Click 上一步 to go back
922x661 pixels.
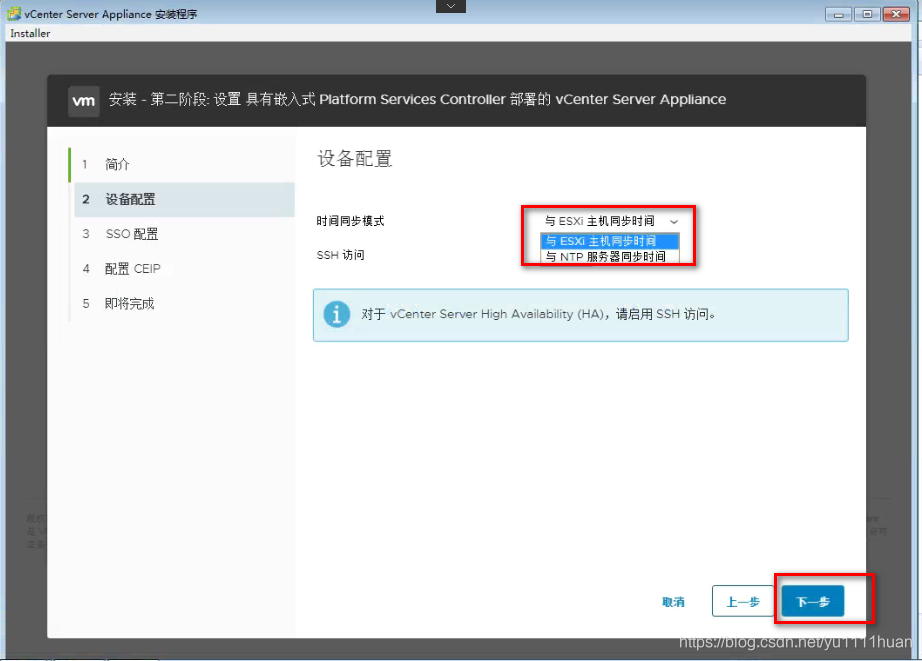click(743, 601)
